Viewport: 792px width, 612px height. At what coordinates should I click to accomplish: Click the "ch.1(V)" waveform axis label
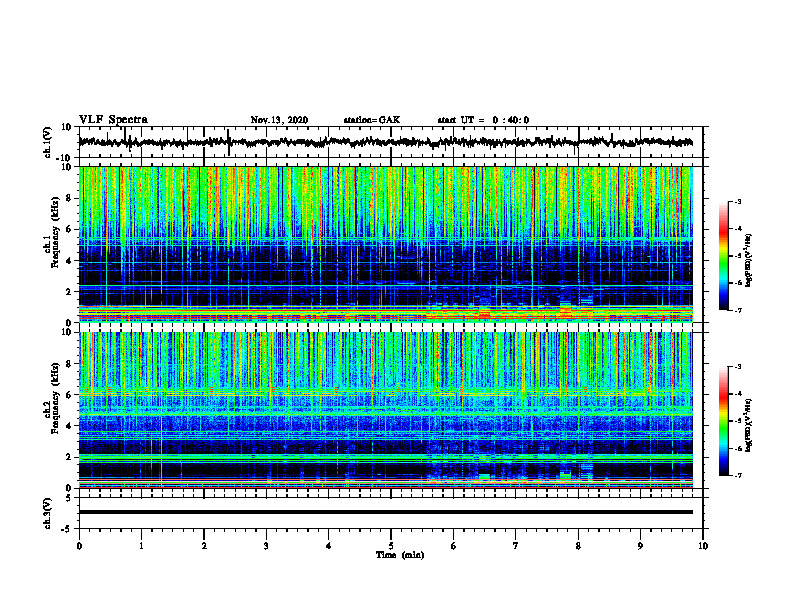[48, 142]
